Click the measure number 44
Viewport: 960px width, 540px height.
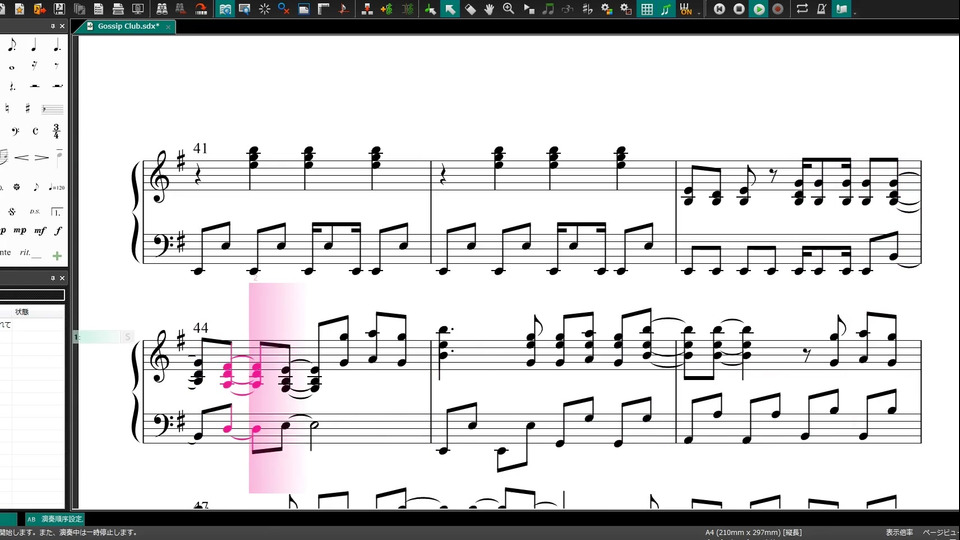pos(200,328)
